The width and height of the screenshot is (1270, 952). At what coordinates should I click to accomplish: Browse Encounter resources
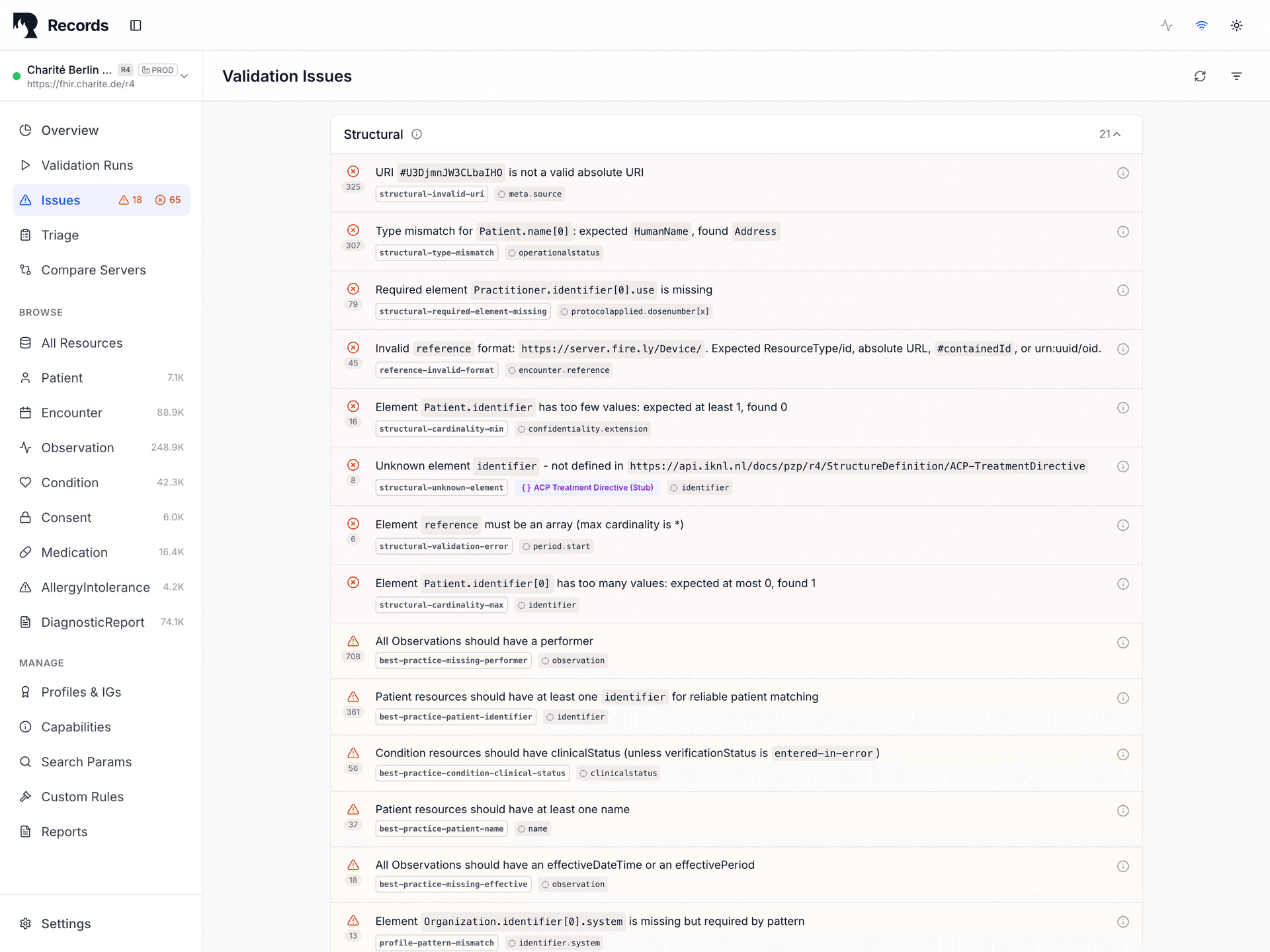(x=101, y=413)
